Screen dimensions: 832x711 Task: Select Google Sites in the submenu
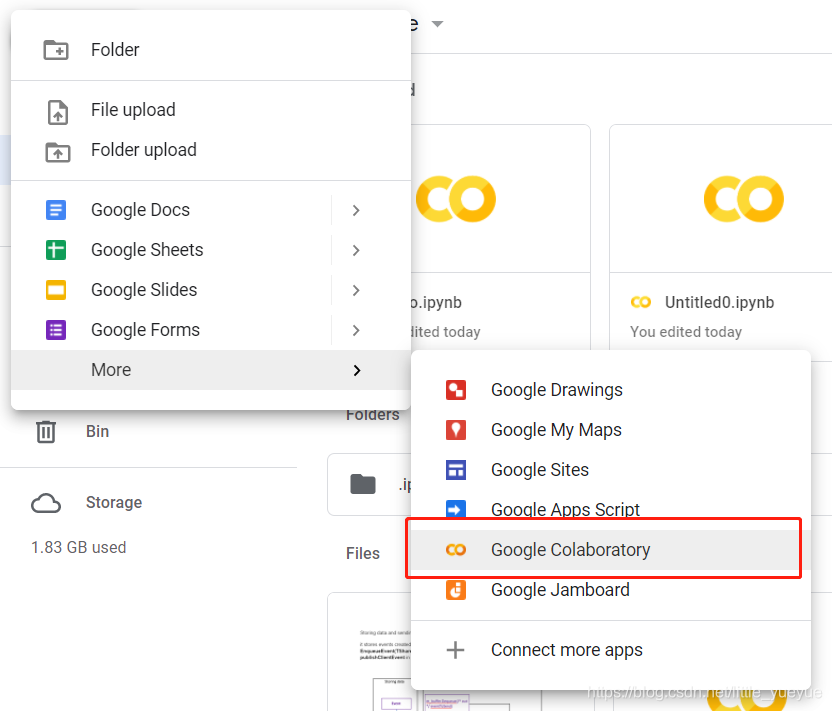611,470
